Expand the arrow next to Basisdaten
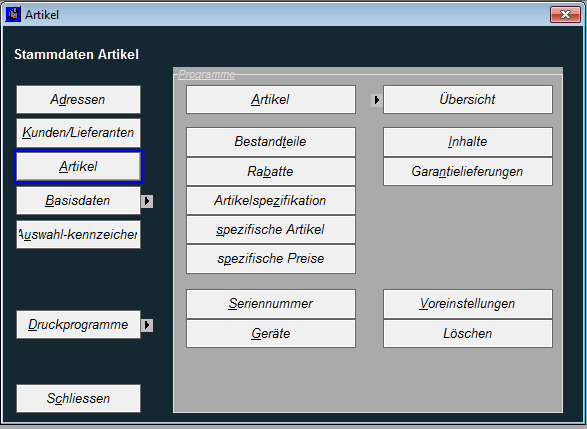 (147, 201)
